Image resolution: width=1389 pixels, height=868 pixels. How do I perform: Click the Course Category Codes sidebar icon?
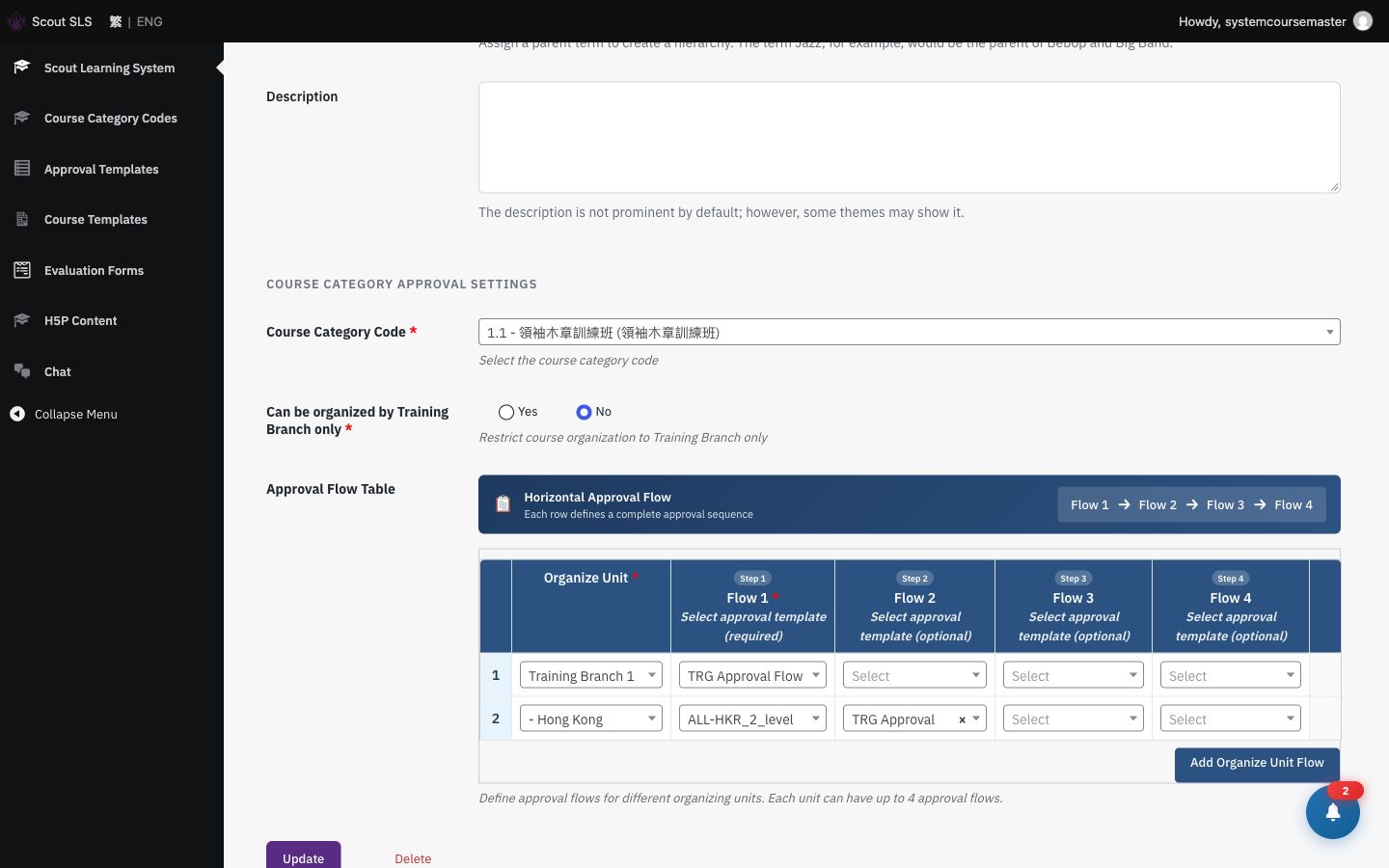click(x=22, y=118)
